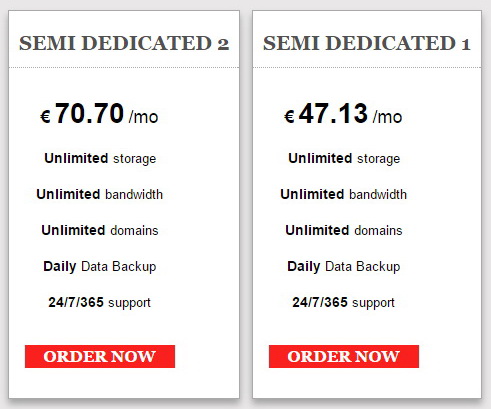Image resolution: width=491 pixels, height=409 pixels.
Task: Click Order Now for Semi Dedicated 1
Action: [x=344, y=356]
